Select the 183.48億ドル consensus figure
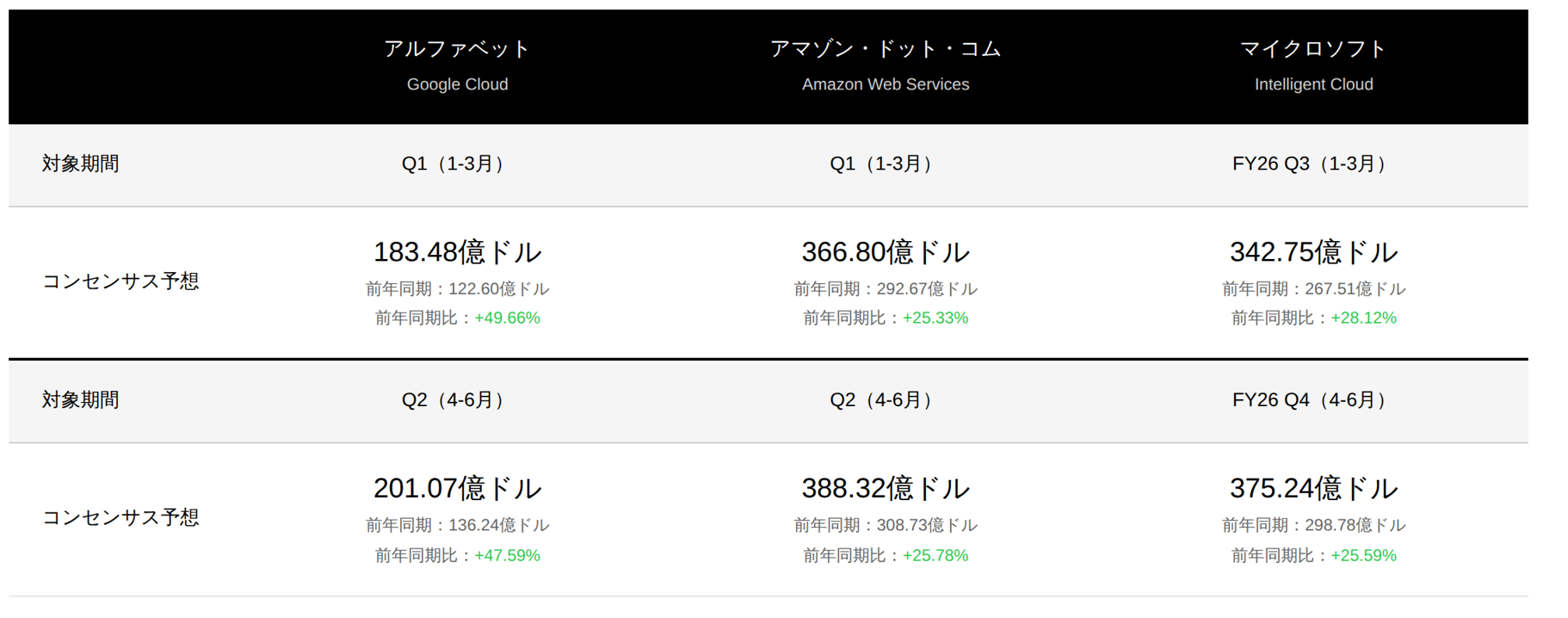This screenshot has width=1568, height=618. pyautogui.click(x=457, y=252)
